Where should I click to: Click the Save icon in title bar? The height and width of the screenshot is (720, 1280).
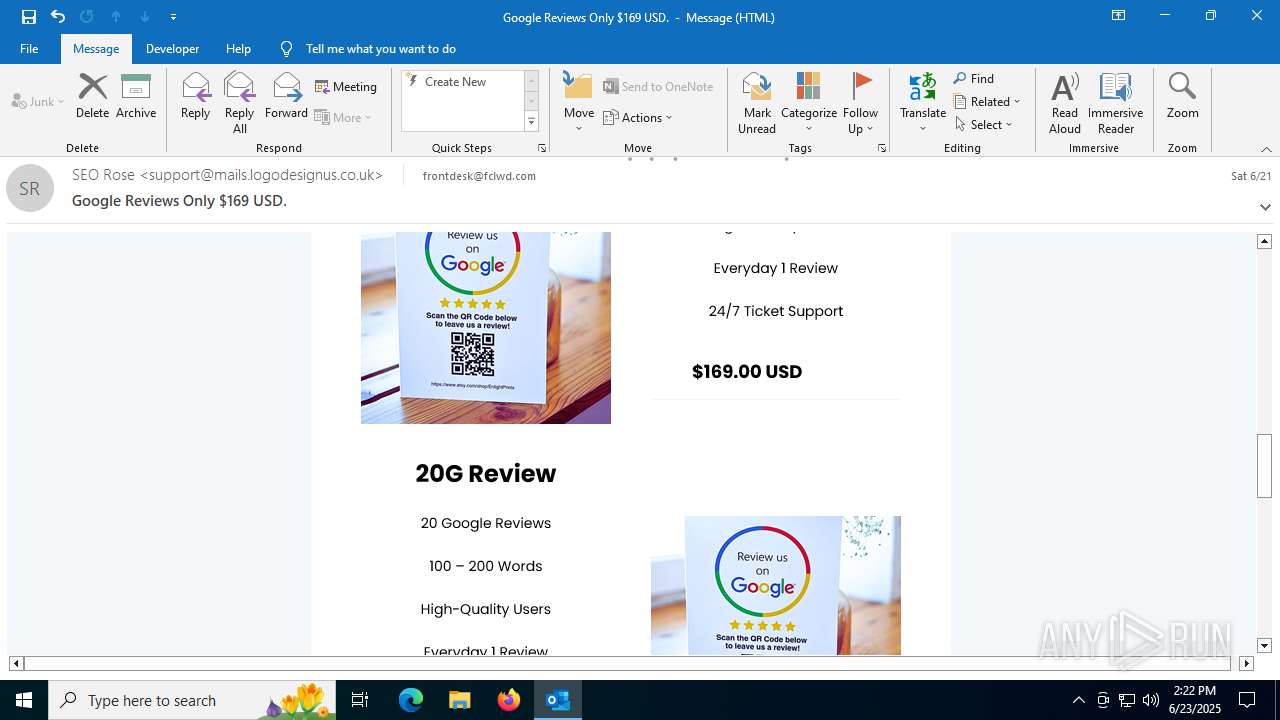point(29,17)
